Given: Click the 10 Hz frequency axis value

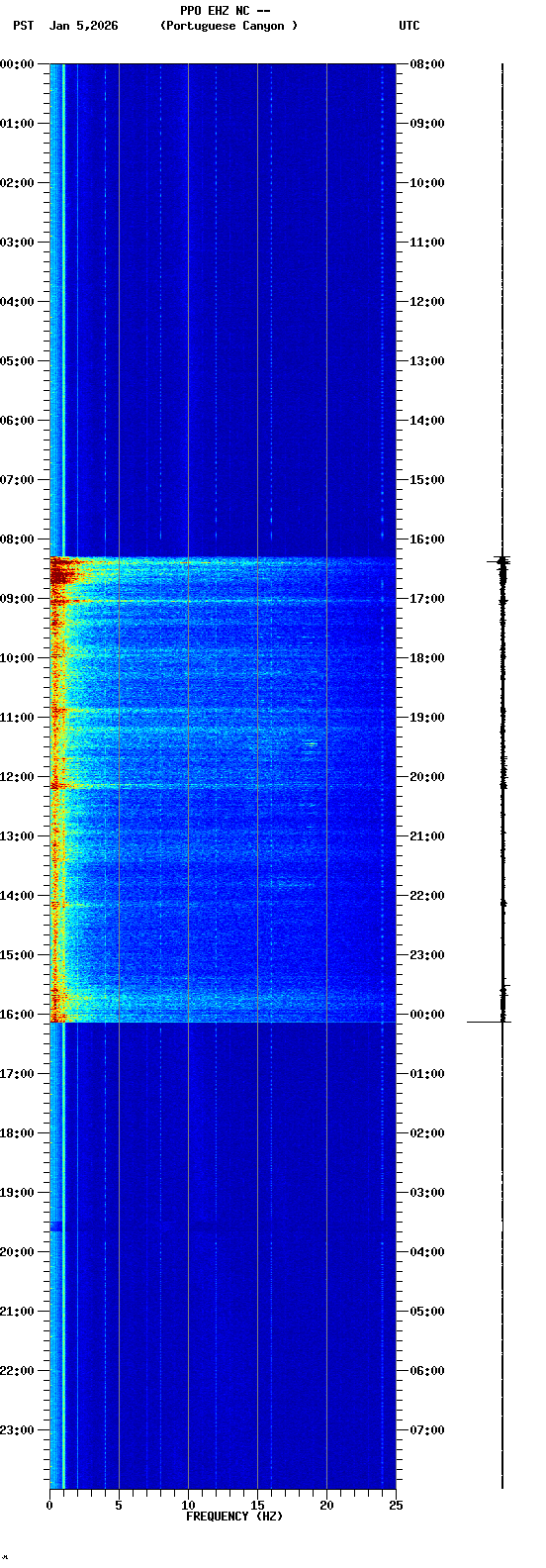Looking at the screenshot, I should tap(188, 1506).
